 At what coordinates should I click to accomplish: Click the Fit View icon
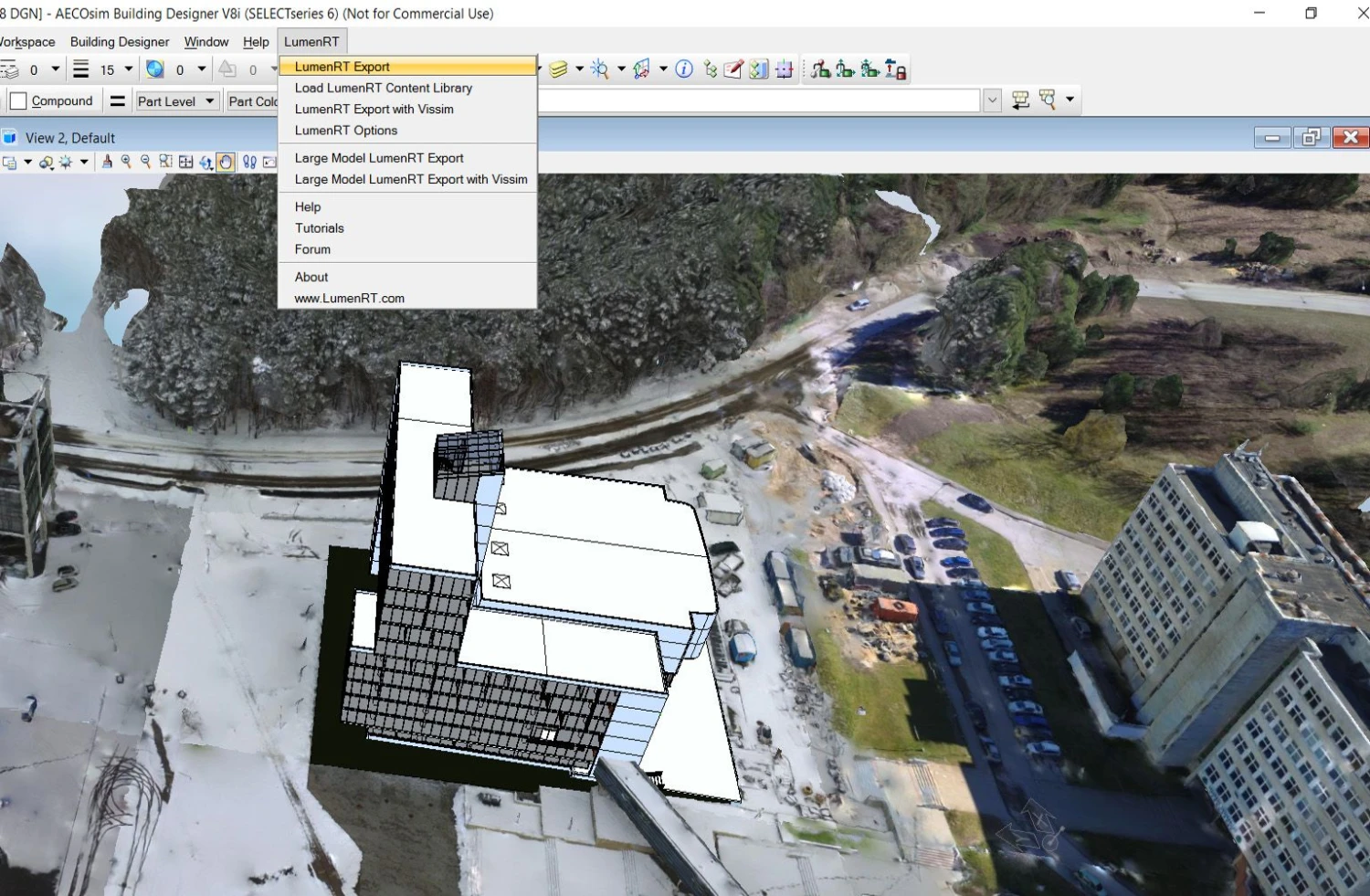coord(186,162)
